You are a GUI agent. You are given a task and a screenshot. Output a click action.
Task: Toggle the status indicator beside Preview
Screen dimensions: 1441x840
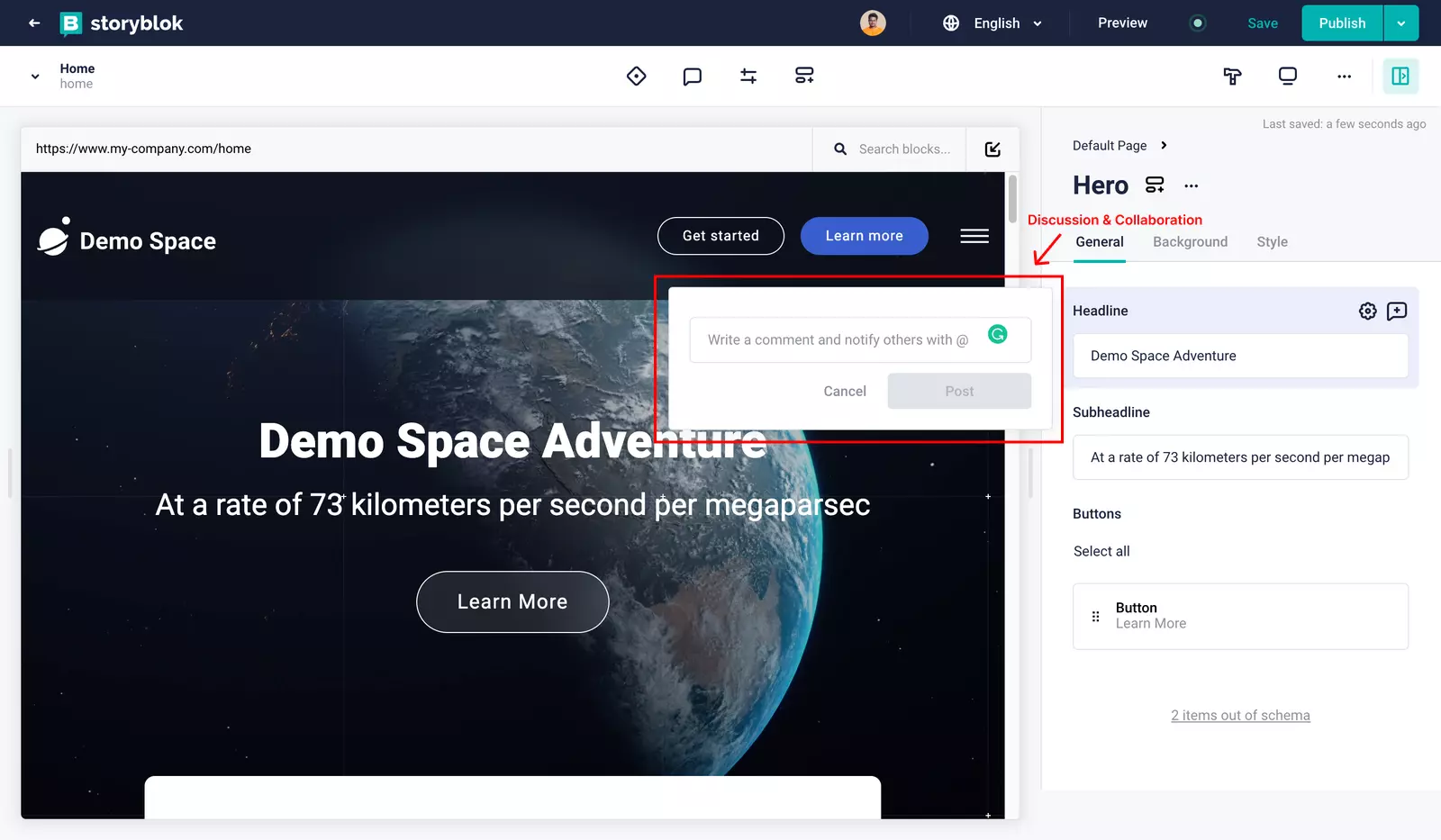tap(1197, 23)
